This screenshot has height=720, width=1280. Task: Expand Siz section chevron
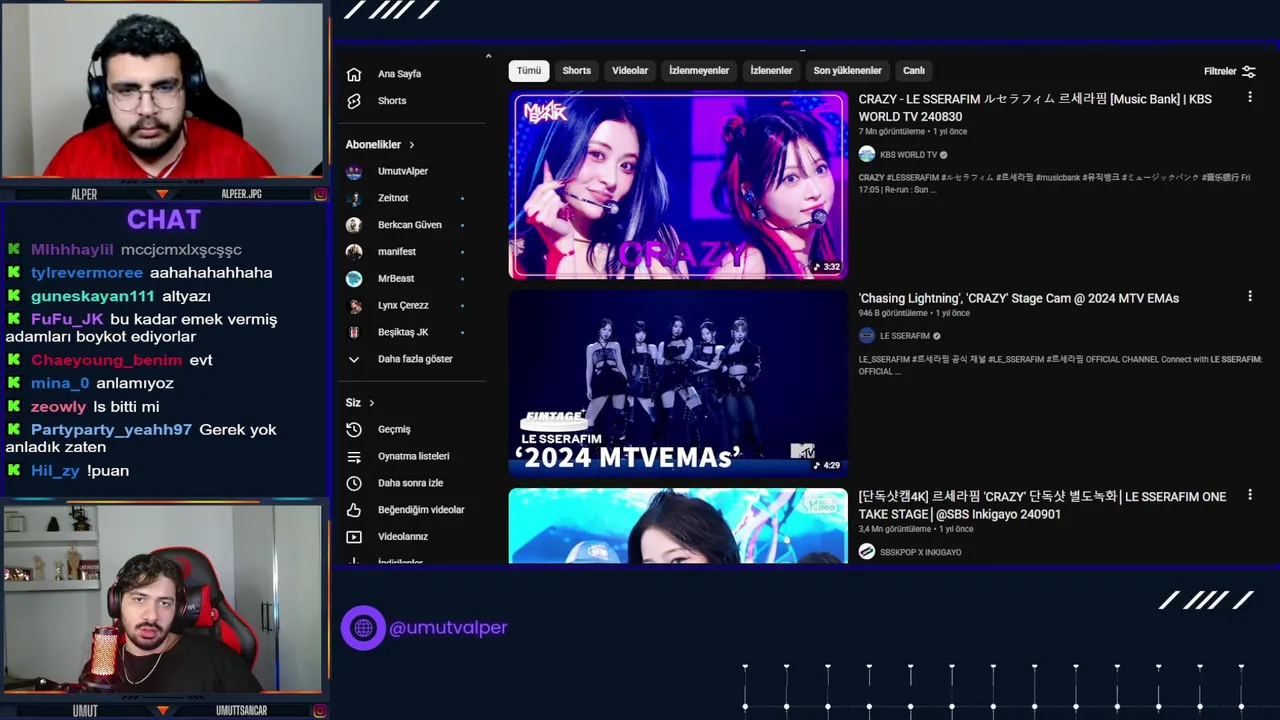[x=372, y=403]
